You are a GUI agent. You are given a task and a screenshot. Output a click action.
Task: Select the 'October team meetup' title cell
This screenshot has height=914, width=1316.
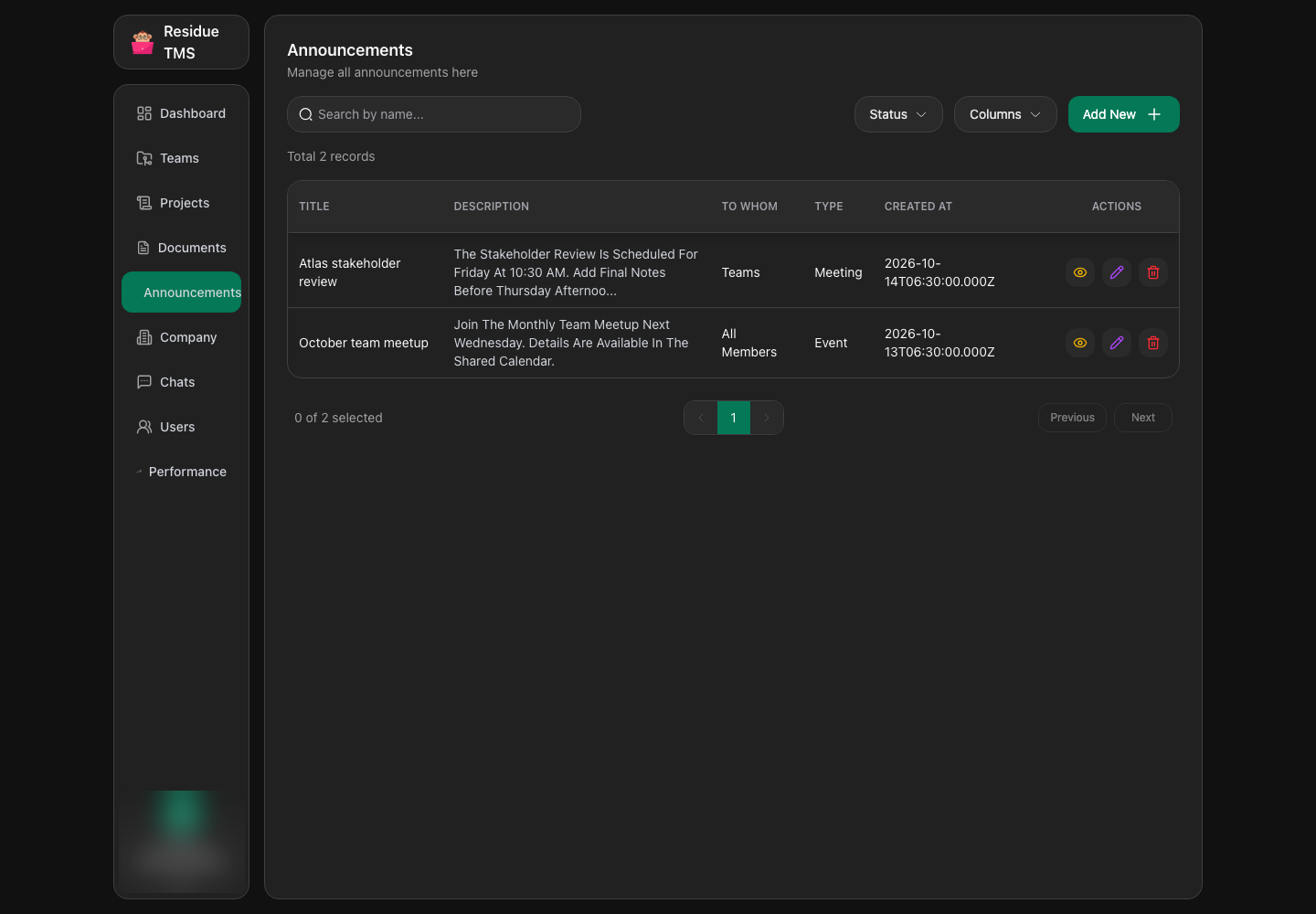pos(364,343)
